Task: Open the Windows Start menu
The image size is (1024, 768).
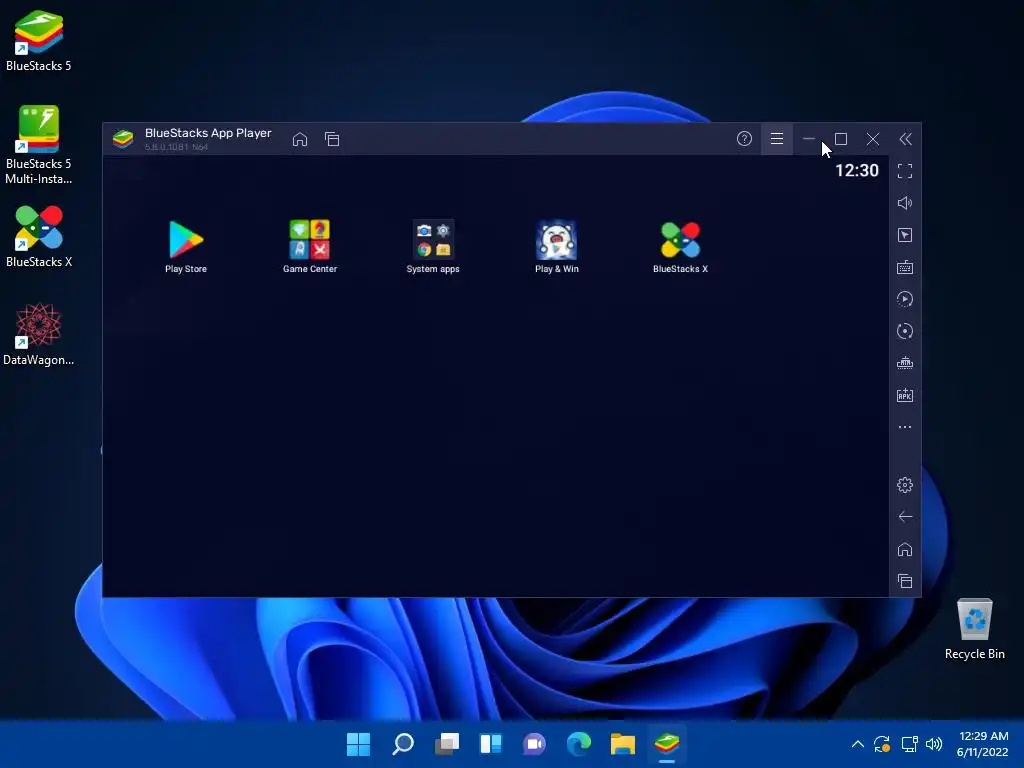Action: click(x=359, y=744)
